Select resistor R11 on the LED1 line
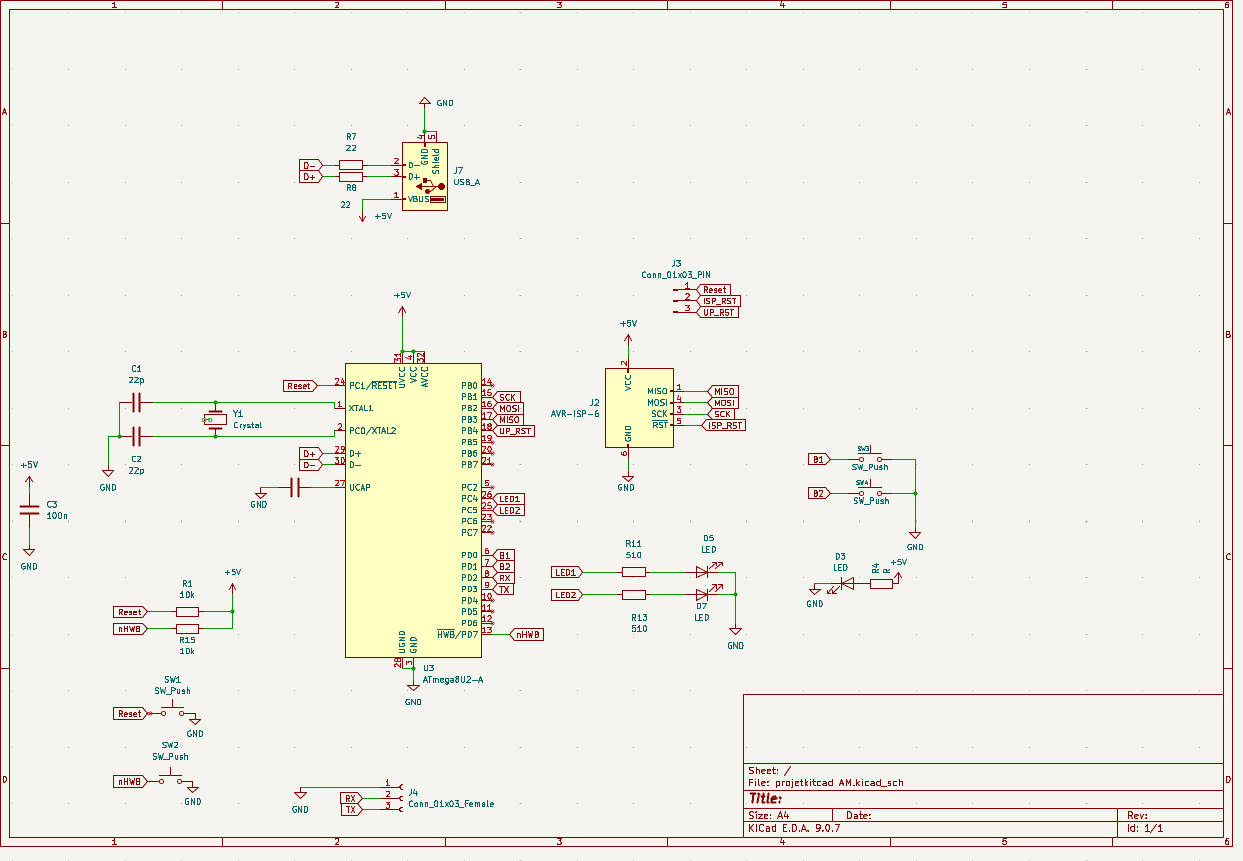Viewport: 1243px width, 861px height. [634, 572]
